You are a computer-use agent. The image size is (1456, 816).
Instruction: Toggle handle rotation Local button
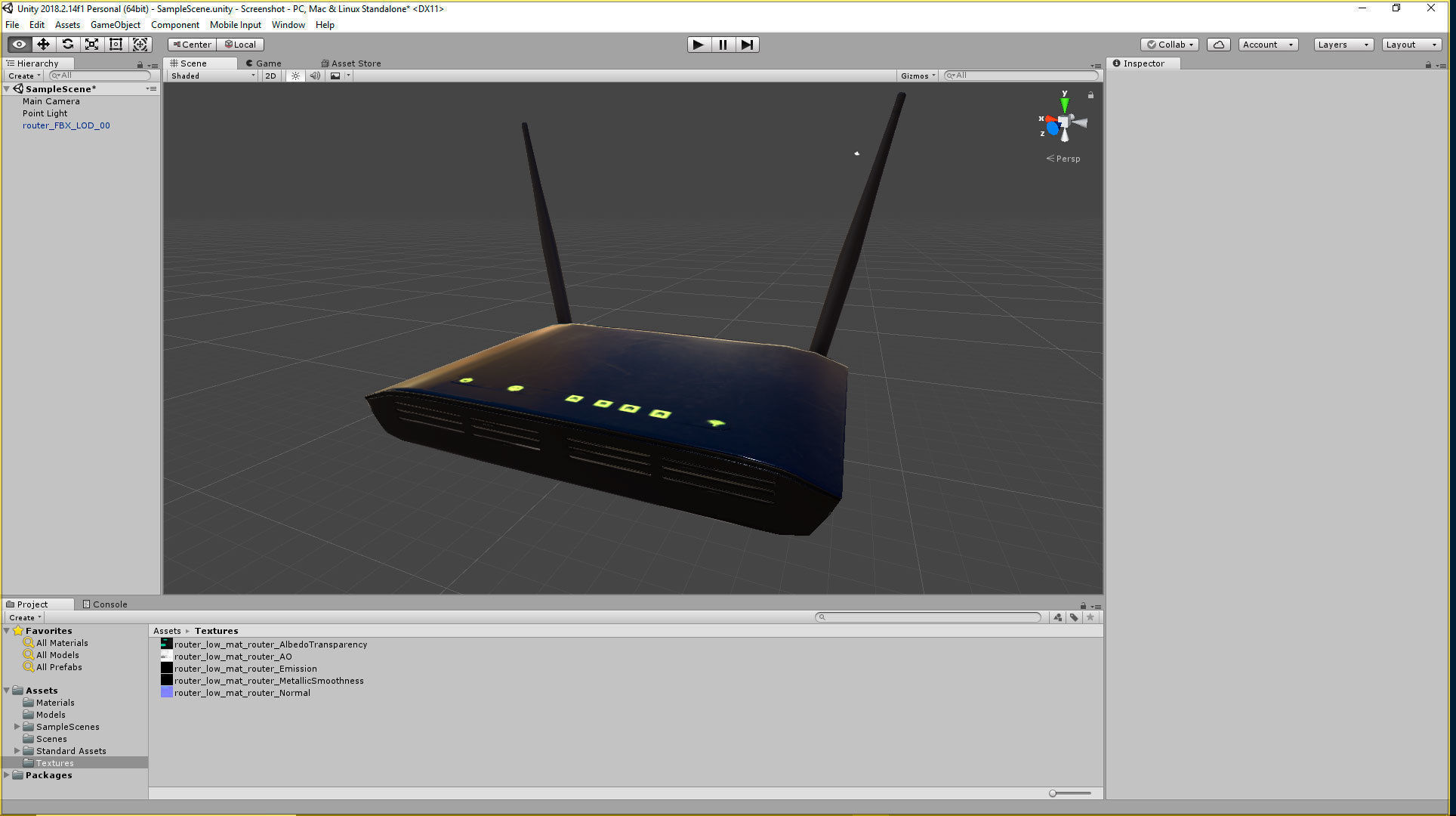click(240, 45)
